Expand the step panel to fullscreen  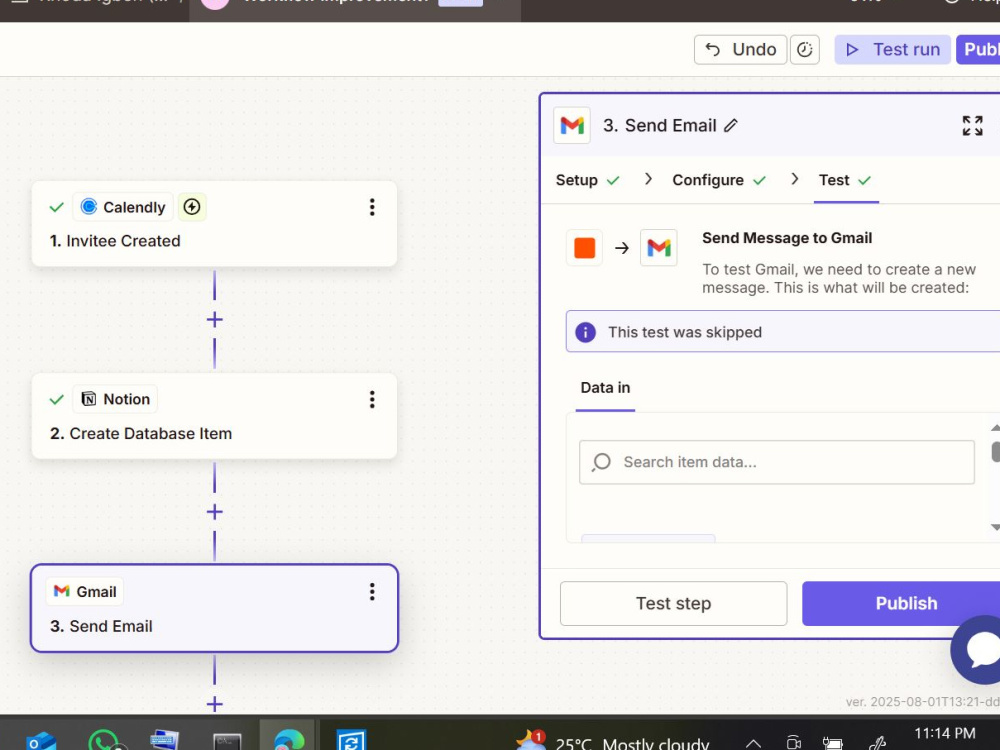[x=973, y=126]
